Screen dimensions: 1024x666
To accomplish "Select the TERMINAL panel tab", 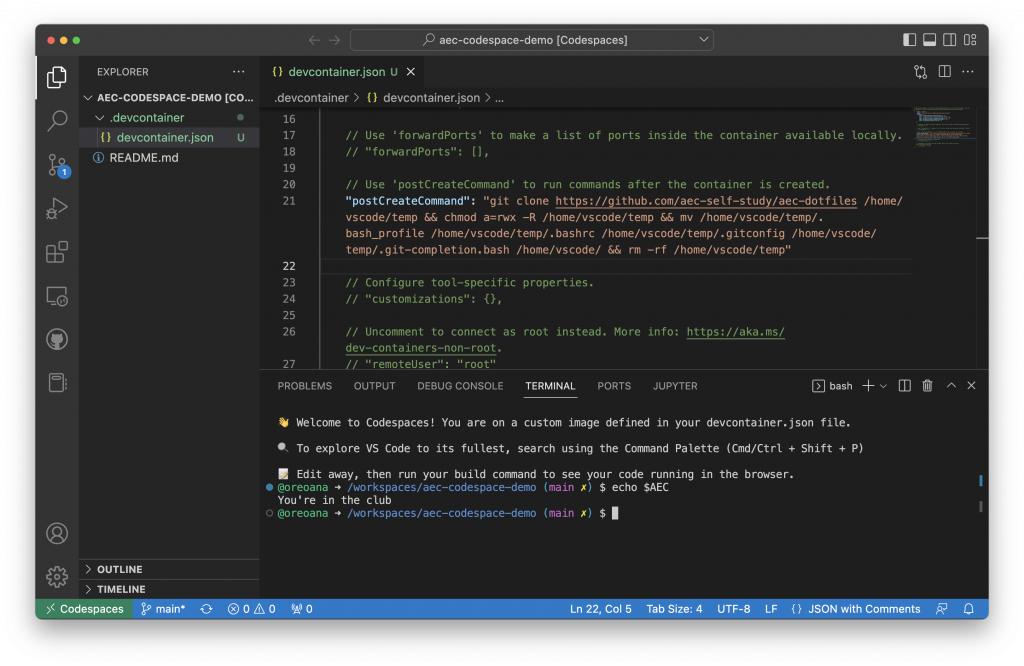I will pyautogui.click(x=550, y=386).
